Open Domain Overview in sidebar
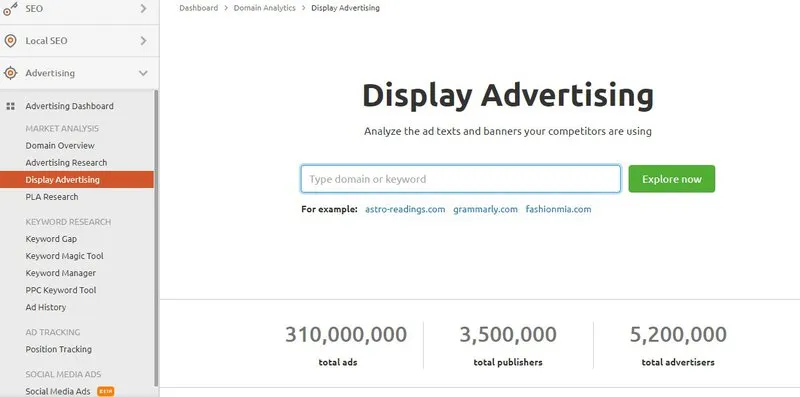The image size is (800, 397). pos(60,145)
